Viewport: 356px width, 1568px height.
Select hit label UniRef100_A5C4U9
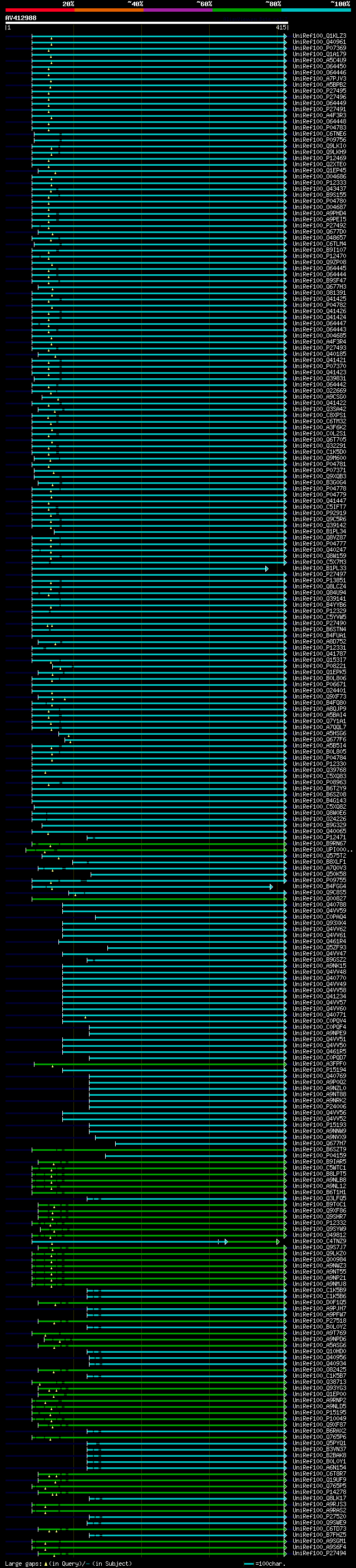(319, 60)
